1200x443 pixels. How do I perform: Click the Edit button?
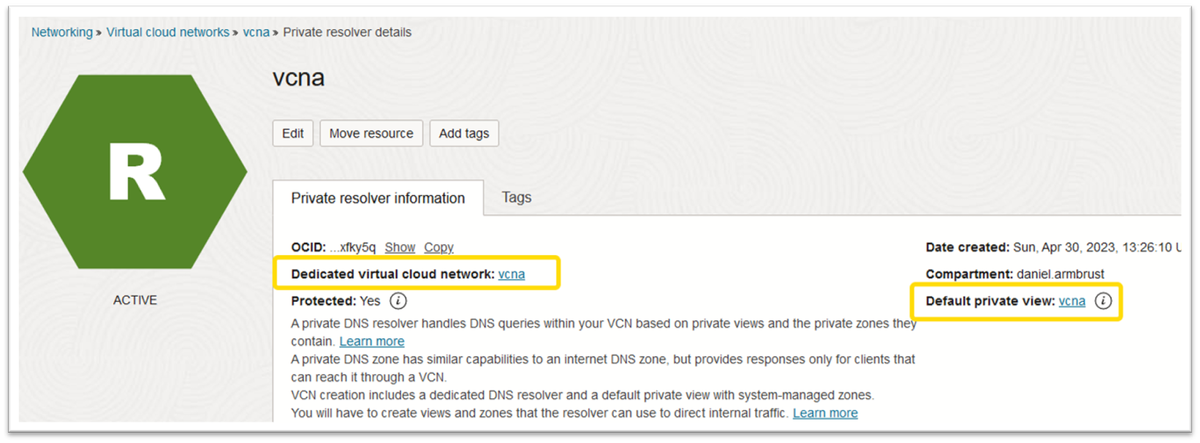point(293,133)
